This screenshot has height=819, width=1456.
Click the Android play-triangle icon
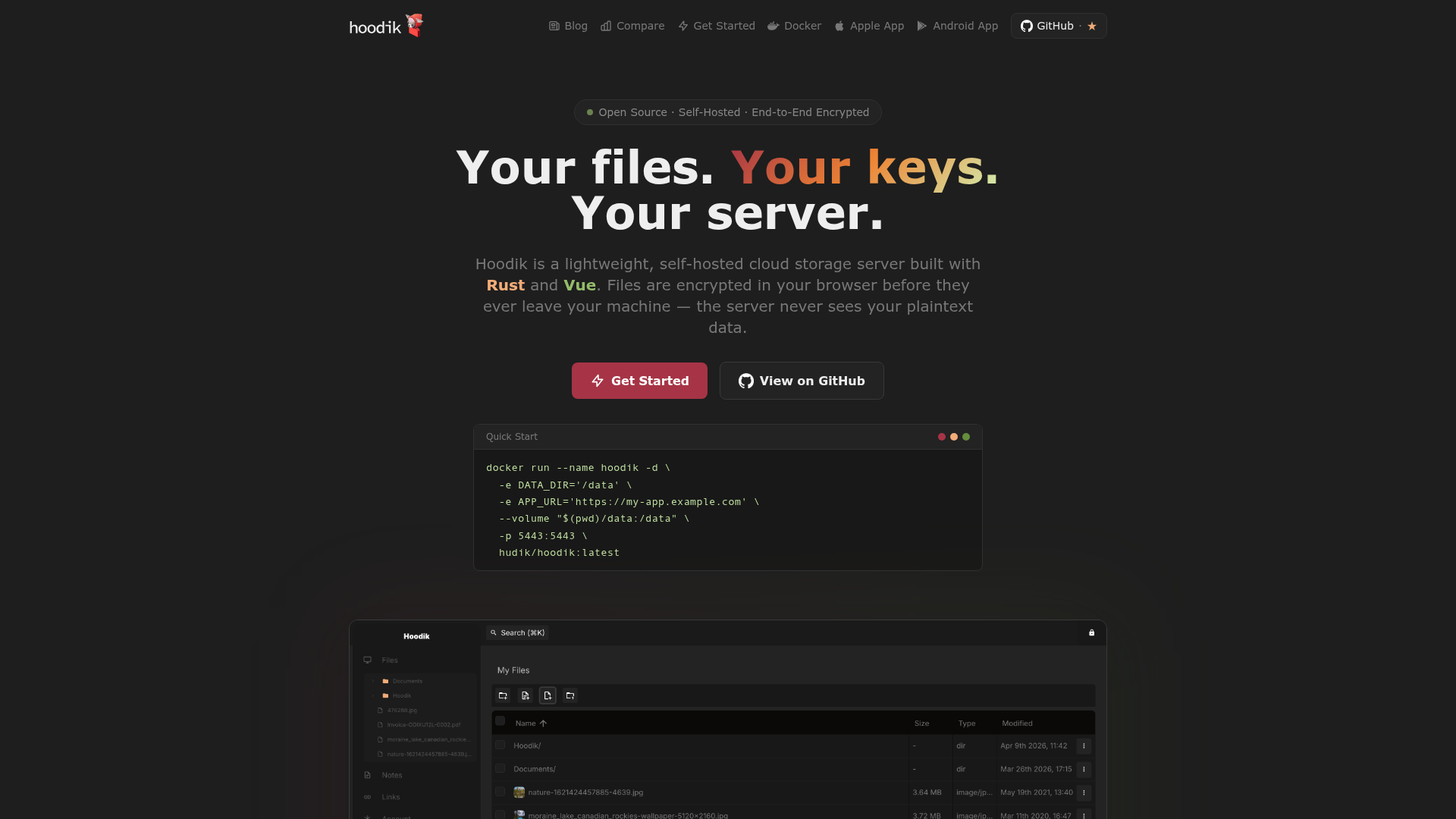922,26
